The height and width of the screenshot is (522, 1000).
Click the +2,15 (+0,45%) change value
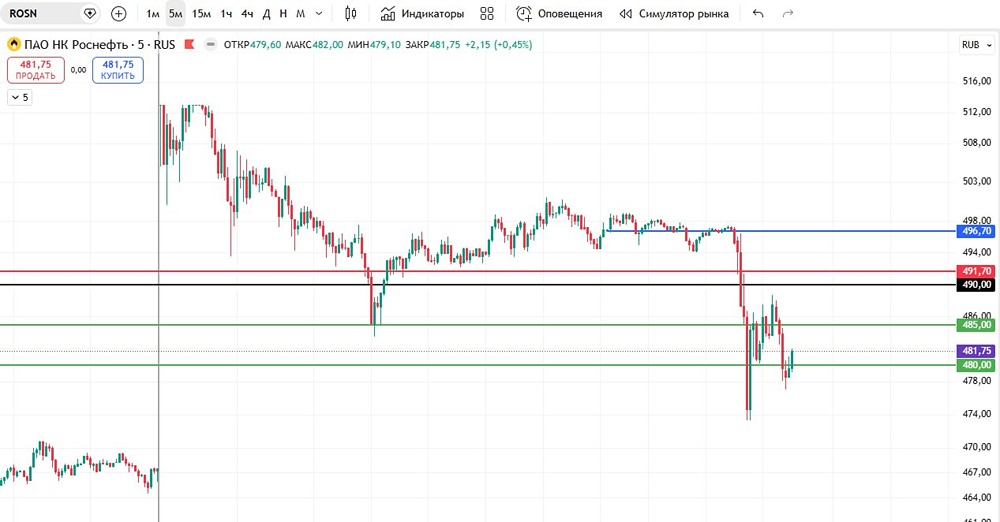(x=499, y=45)
